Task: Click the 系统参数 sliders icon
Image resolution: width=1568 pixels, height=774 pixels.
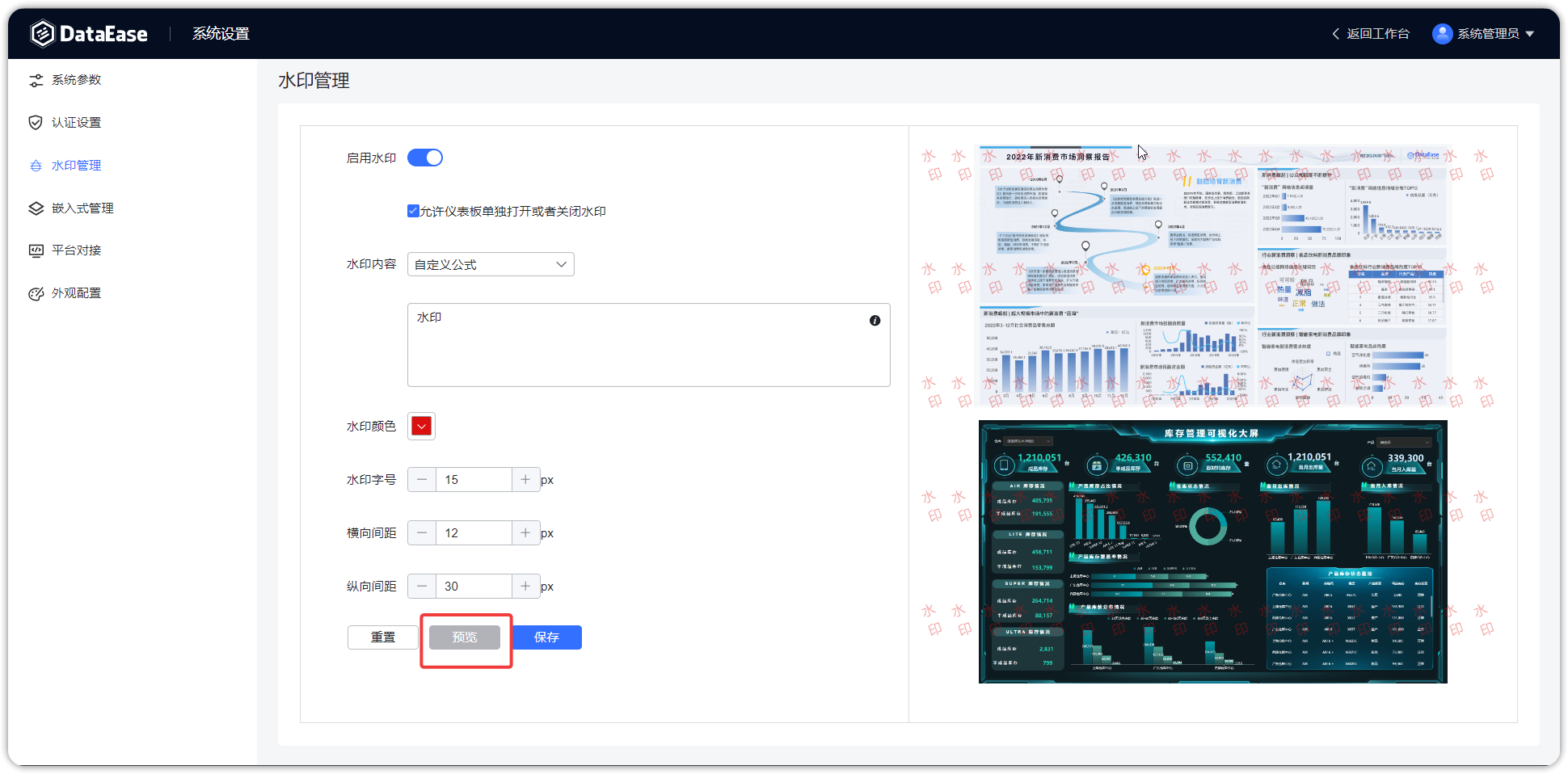Action: pos(36,80)
